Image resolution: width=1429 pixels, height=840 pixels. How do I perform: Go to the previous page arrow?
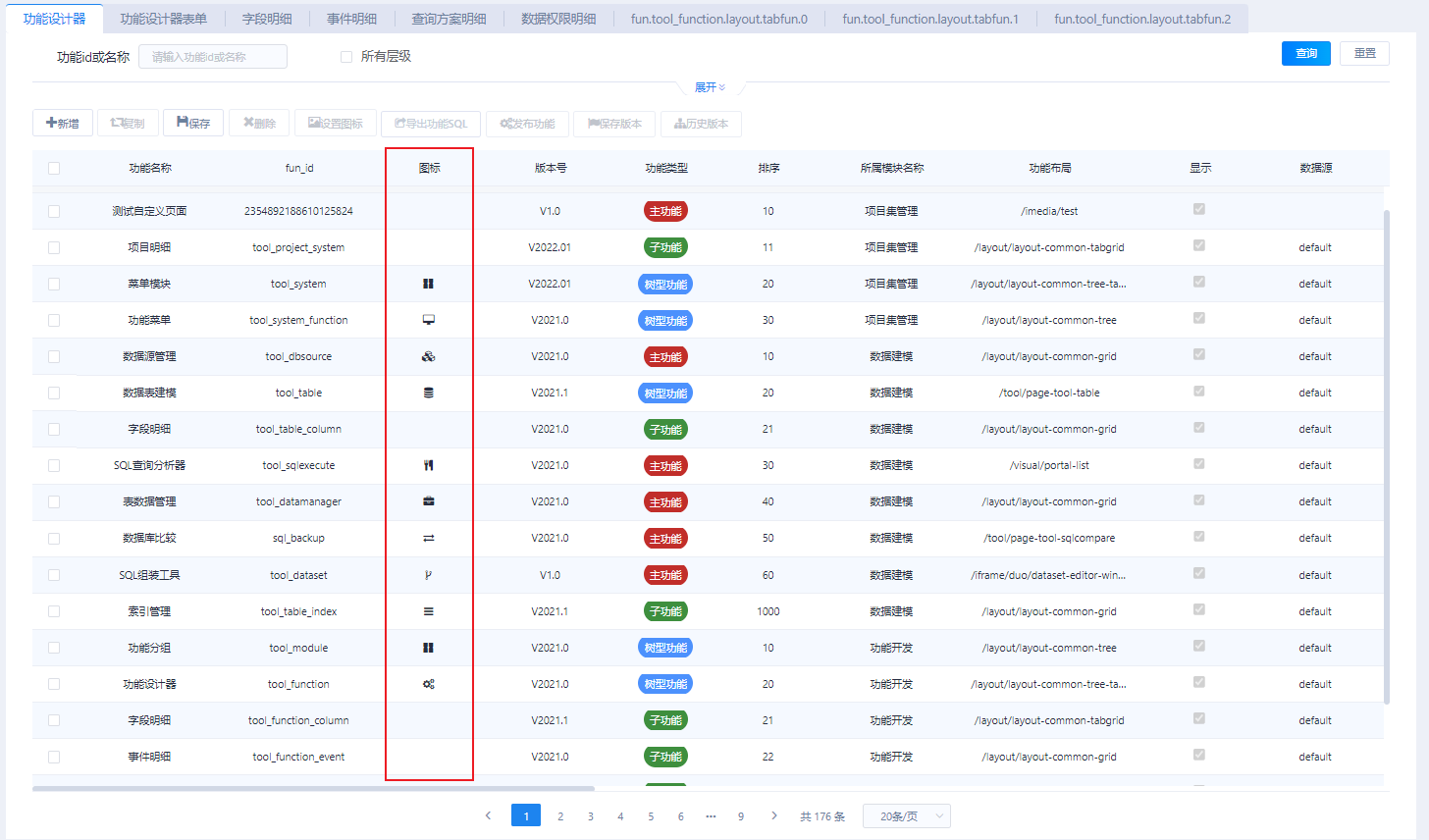click(488, 815)
